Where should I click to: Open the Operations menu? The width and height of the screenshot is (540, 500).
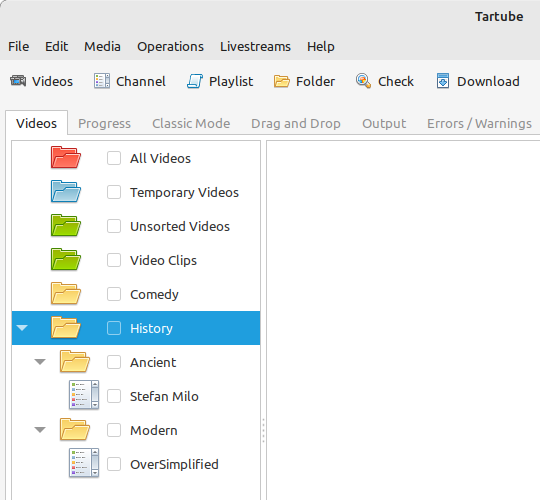[x=170, y=46]
